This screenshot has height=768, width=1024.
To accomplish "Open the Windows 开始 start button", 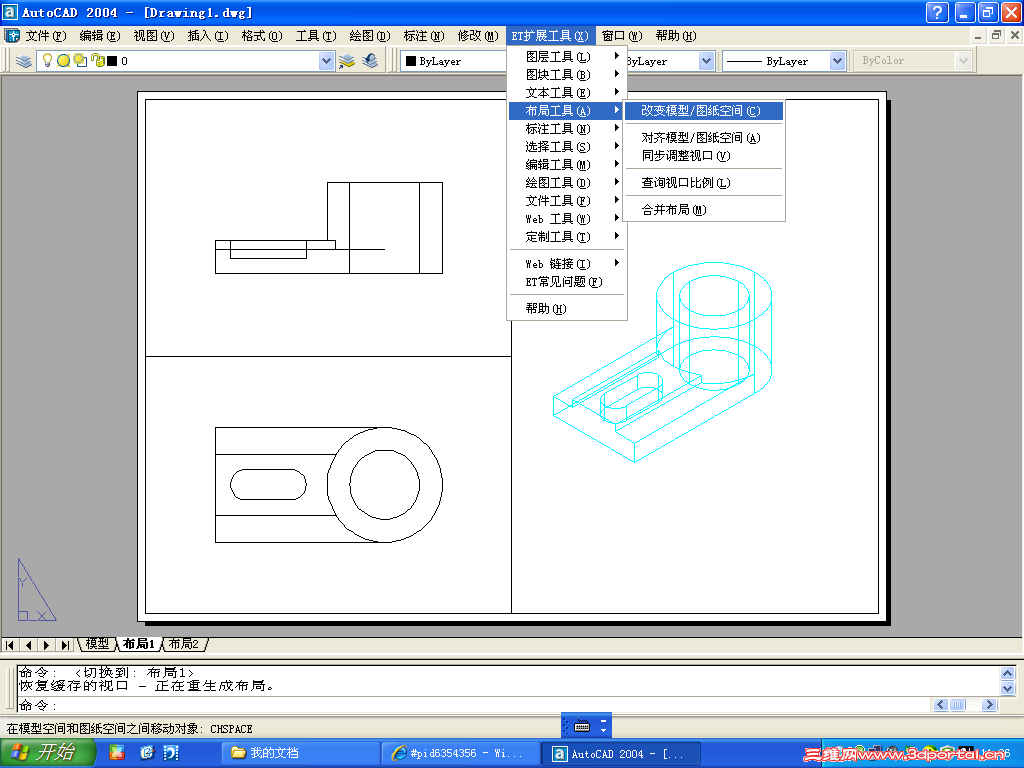I will pyautogui.click(x=48, y=752).
